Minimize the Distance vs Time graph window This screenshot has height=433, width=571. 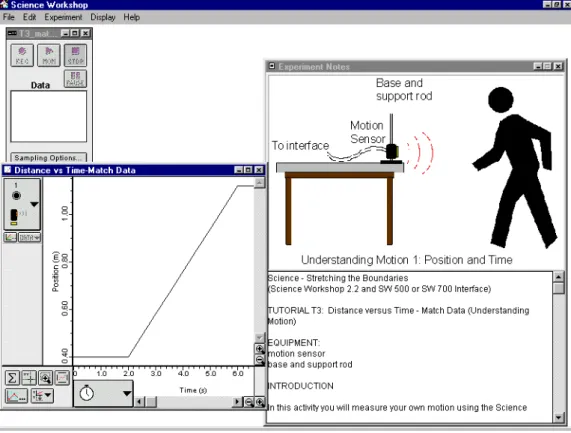[239, 170]
